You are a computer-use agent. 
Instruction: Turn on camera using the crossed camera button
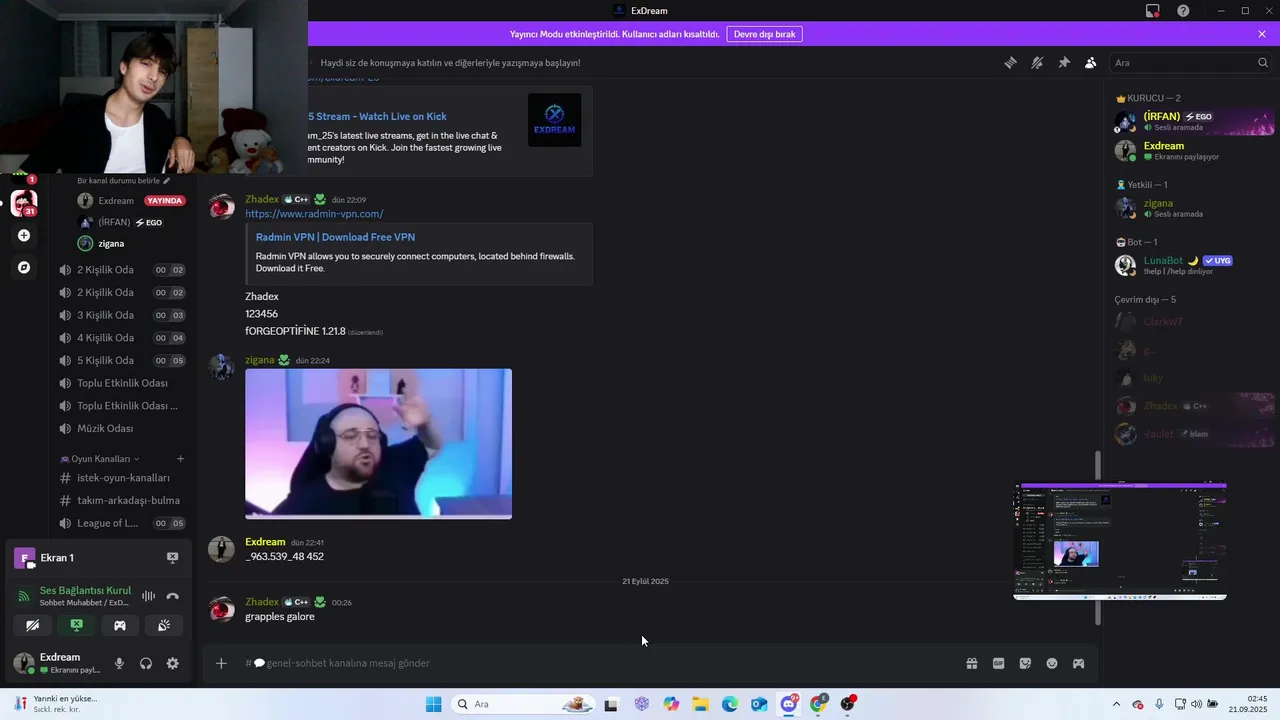click(x=32, y=625)
